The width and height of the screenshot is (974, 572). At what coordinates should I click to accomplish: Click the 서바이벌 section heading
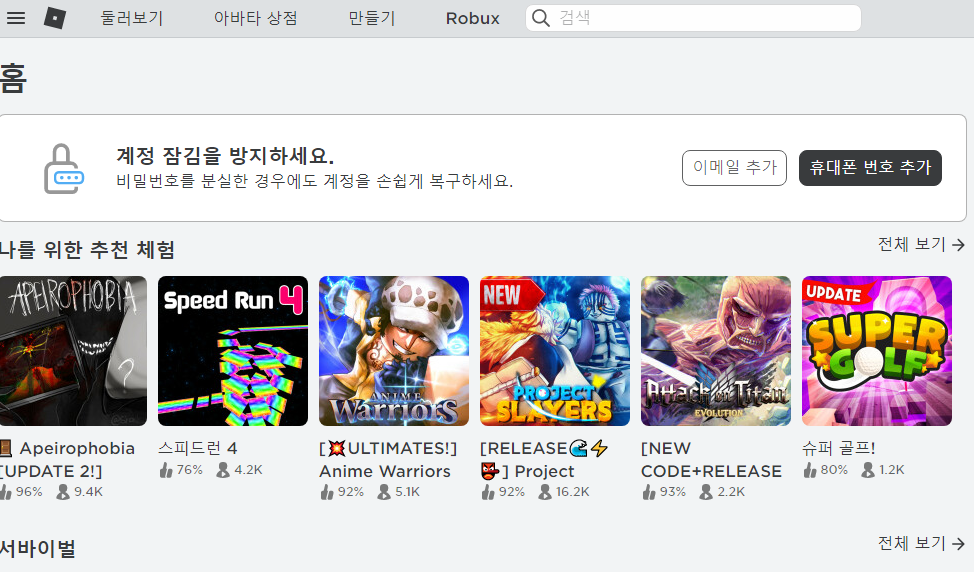38,548
